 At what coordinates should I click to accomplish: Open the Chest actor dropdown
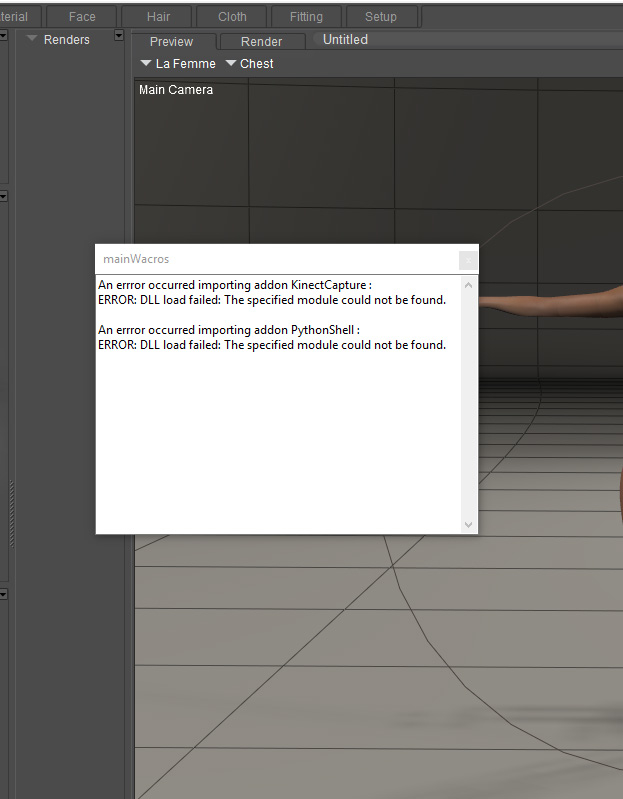pyautogui.click(x=250, y=64)
